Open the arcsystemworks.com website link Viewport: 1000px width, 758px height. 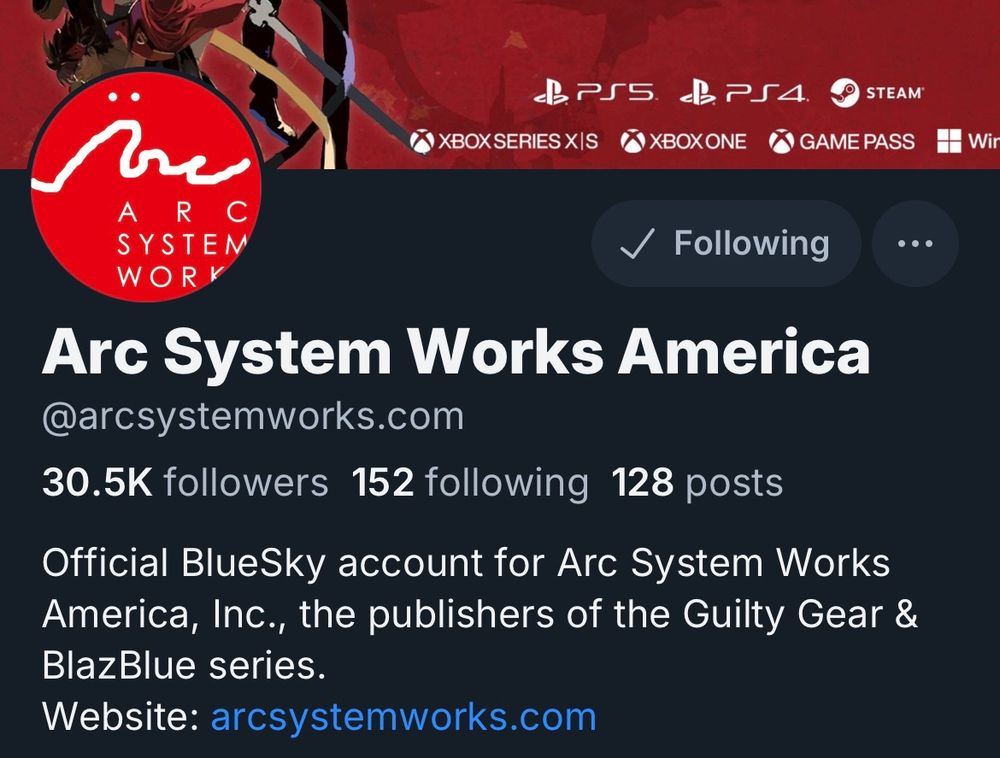click(403, 717)
